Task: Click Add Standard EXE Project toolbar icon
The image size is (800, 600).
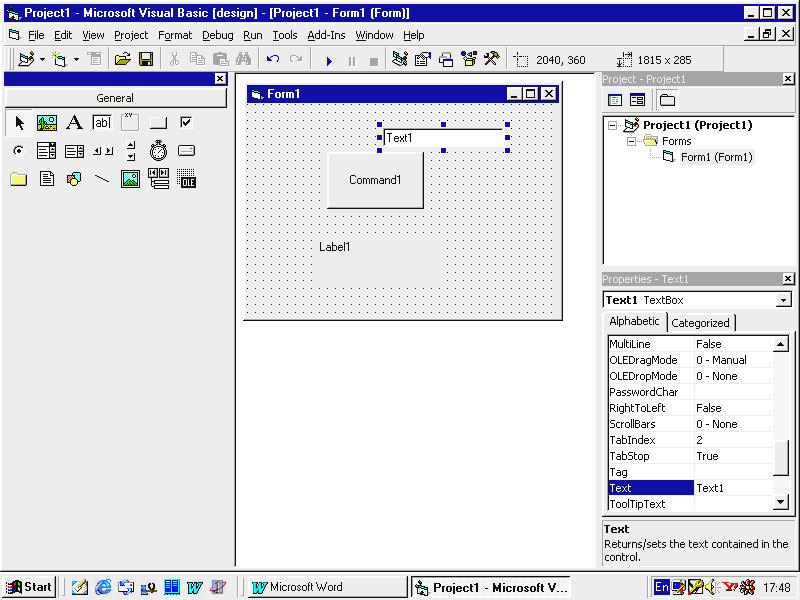Action: 27,60
